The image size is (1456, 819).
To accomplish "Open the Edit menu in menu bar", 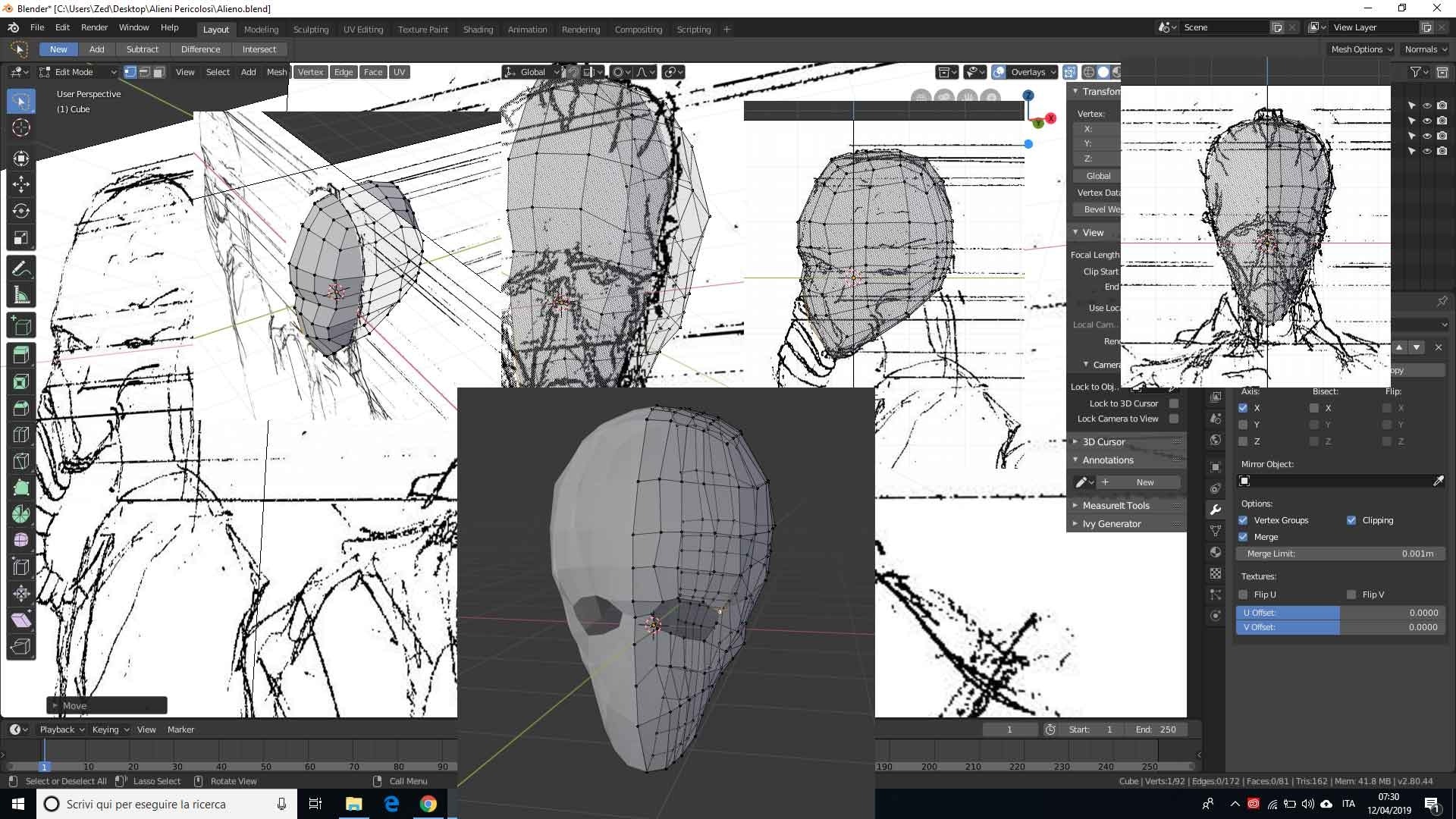I will coord(62,27).
